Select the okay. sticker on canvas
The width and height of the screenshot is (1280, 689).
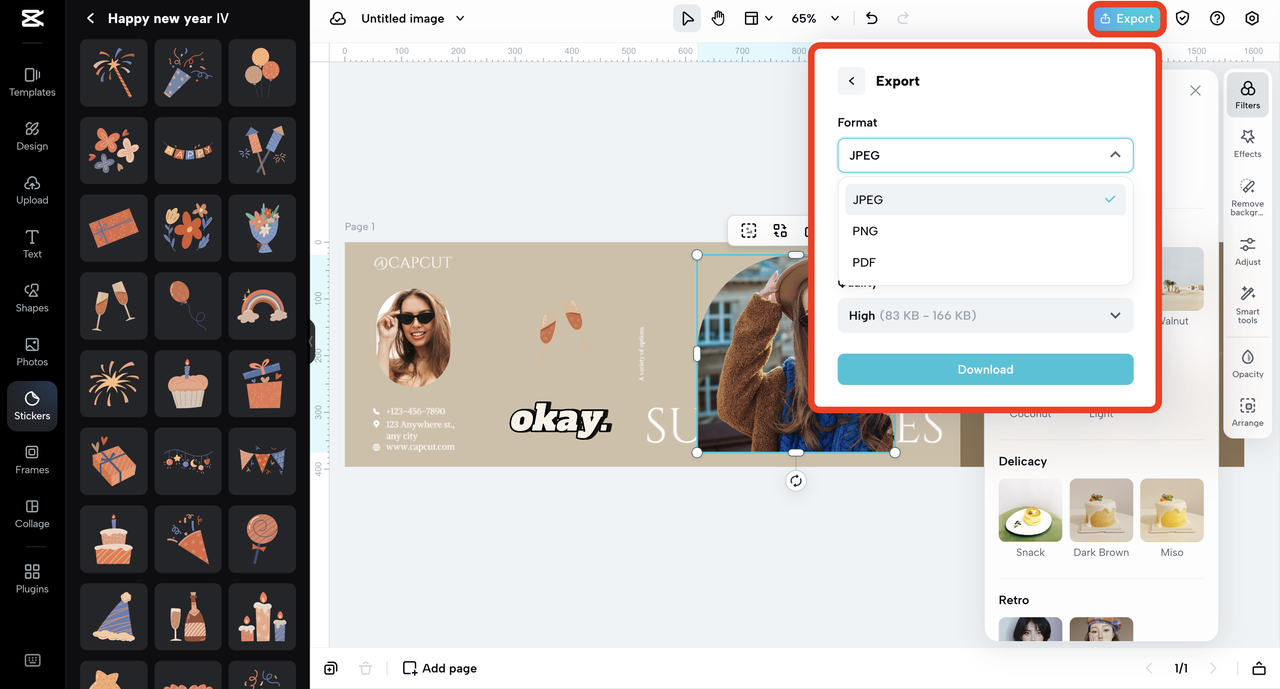[560, 420]
